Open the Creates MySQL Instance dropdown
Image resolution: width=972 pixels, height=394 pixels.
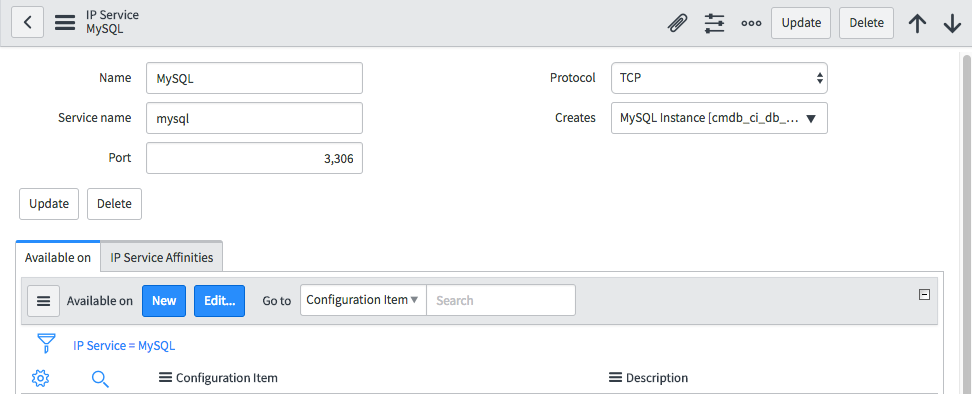719,118
